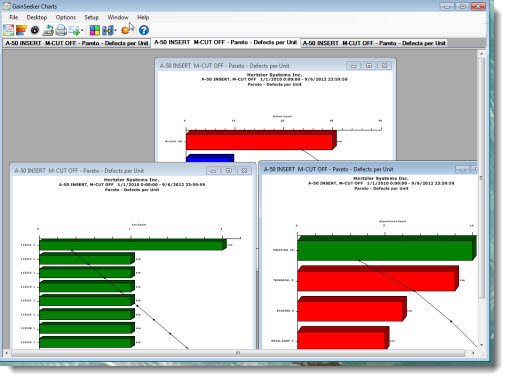Viewport: 509px width, 381px height.
Task: Click the blue bar in Defect Count chart
Action: click(210, 158)
